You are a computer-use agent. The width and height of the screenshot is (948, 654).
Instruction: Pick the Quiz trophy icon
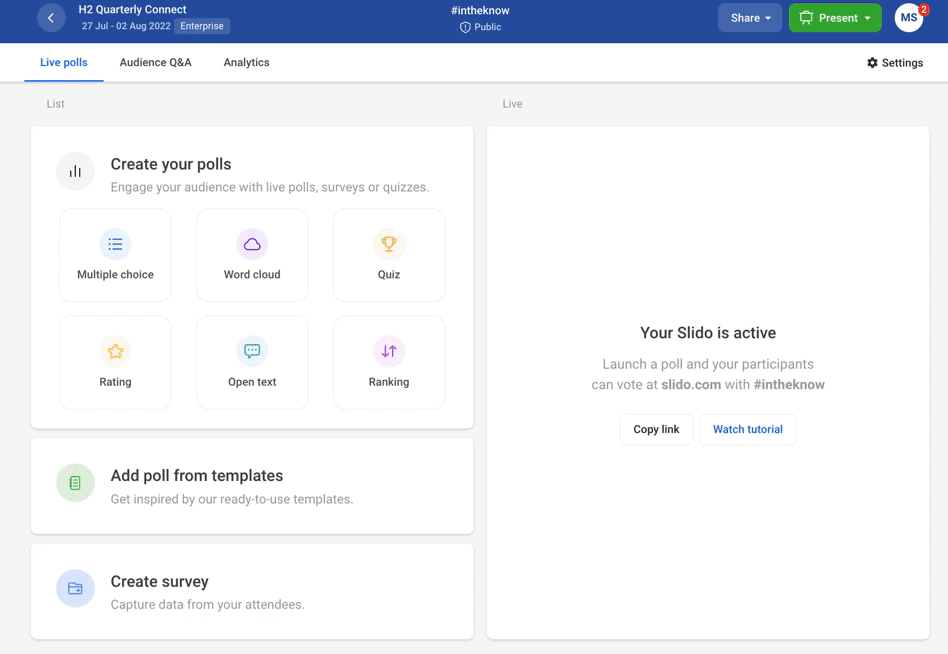[x=389, y=244]
